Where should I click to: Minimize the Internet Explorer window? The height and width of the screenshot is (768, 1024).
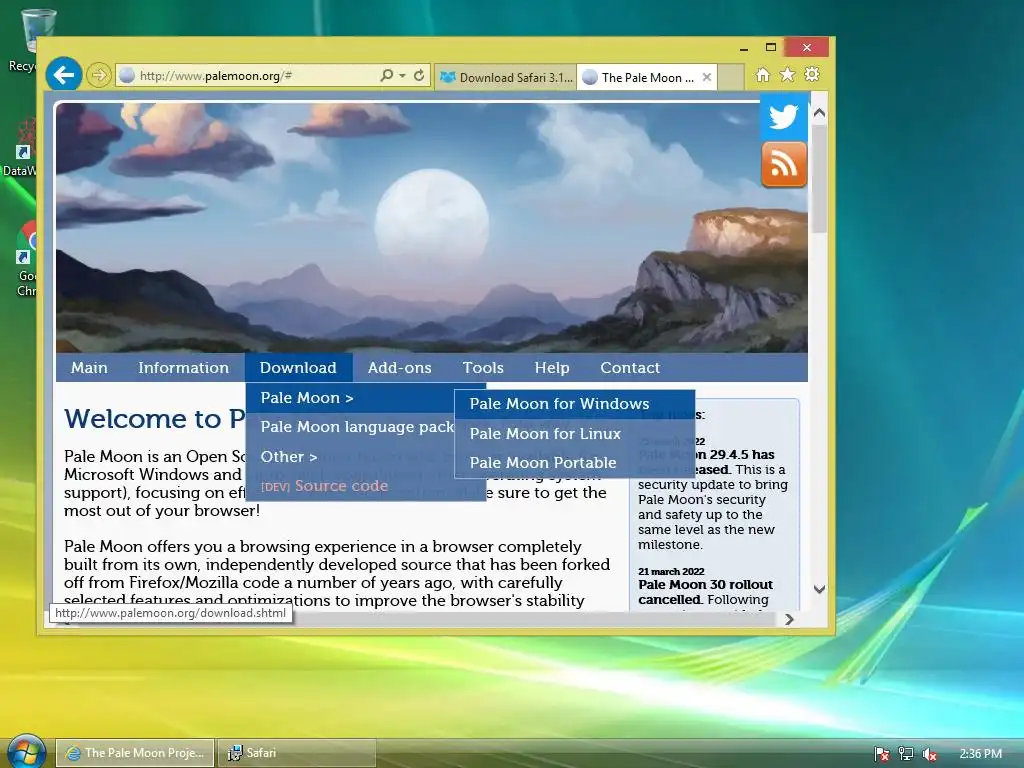tap(744, 48)
